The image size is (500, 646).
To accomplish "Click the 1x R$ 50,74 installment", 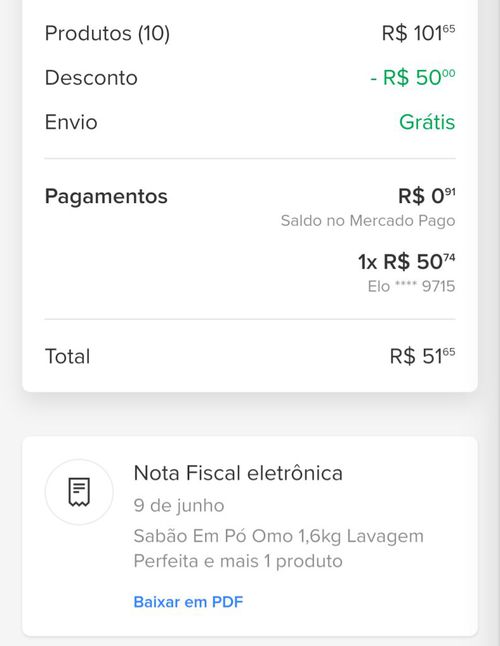I will tap(407, 262).
